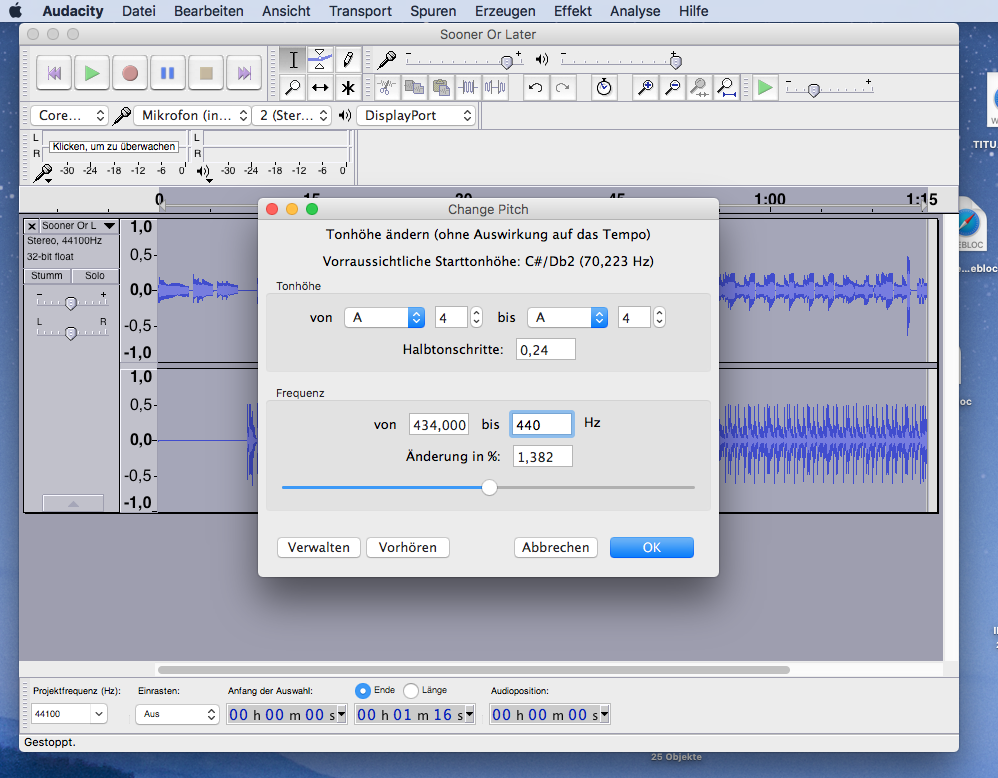Choose the Draw pencil tool
Viewport: 998px width, 778px height.
pyautogui.click(x=347, y=59)
